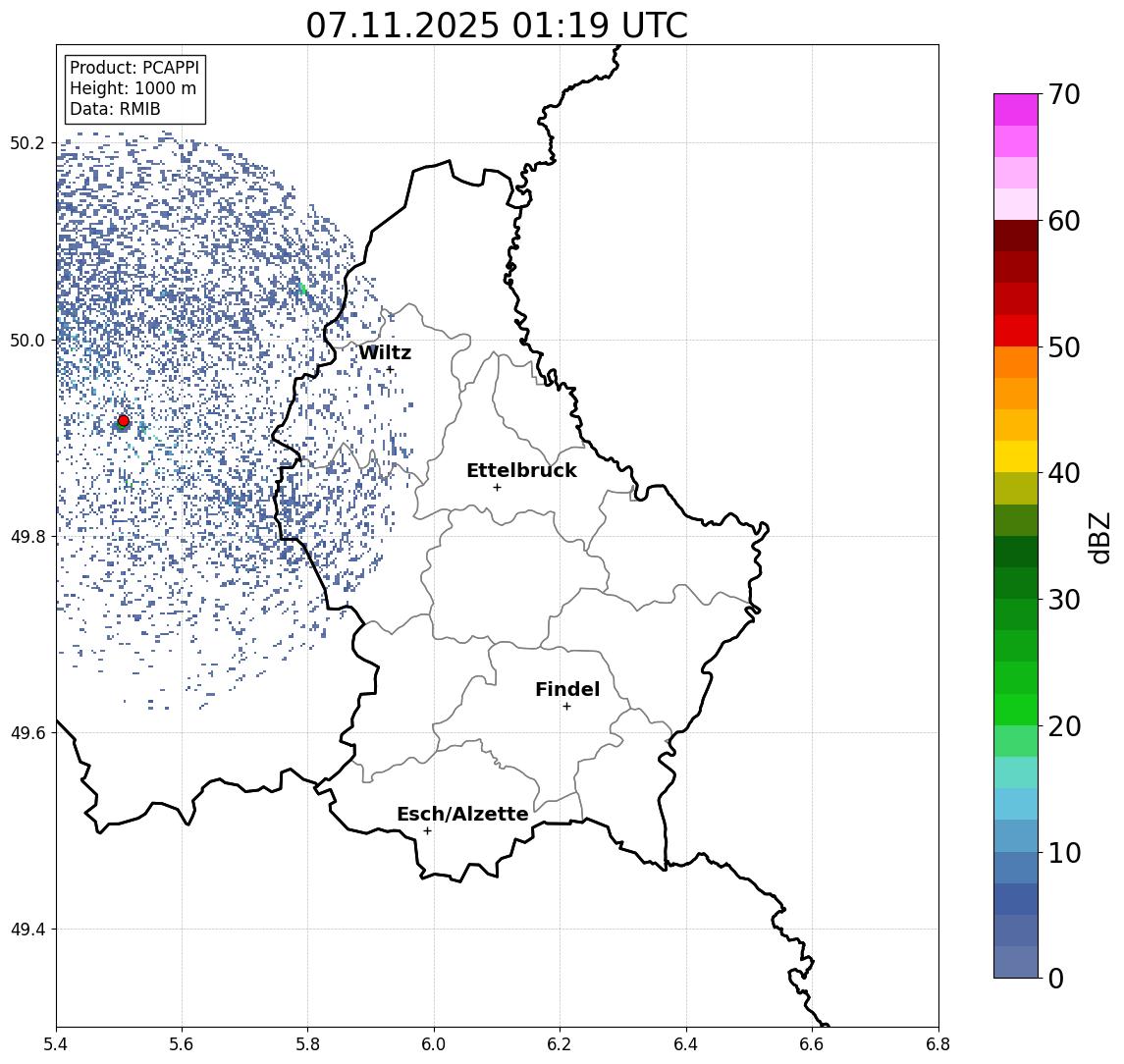
Task: Click the colorbar tick label 10
Action: pos(1064,852)
